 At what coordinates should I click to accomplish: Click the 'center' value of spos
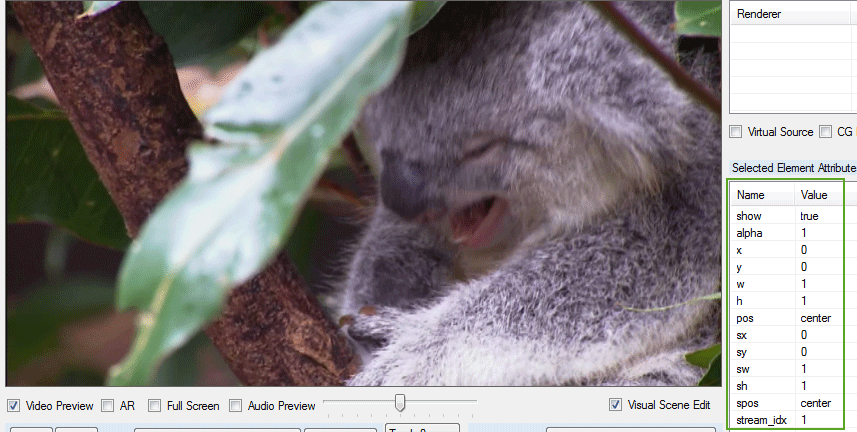coord(815,403)
